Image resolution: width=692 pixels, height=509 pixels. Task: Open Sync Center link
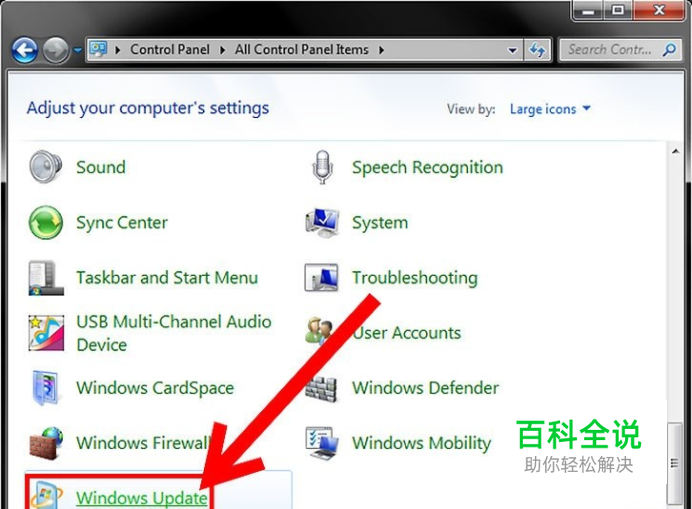pos(122,223)
